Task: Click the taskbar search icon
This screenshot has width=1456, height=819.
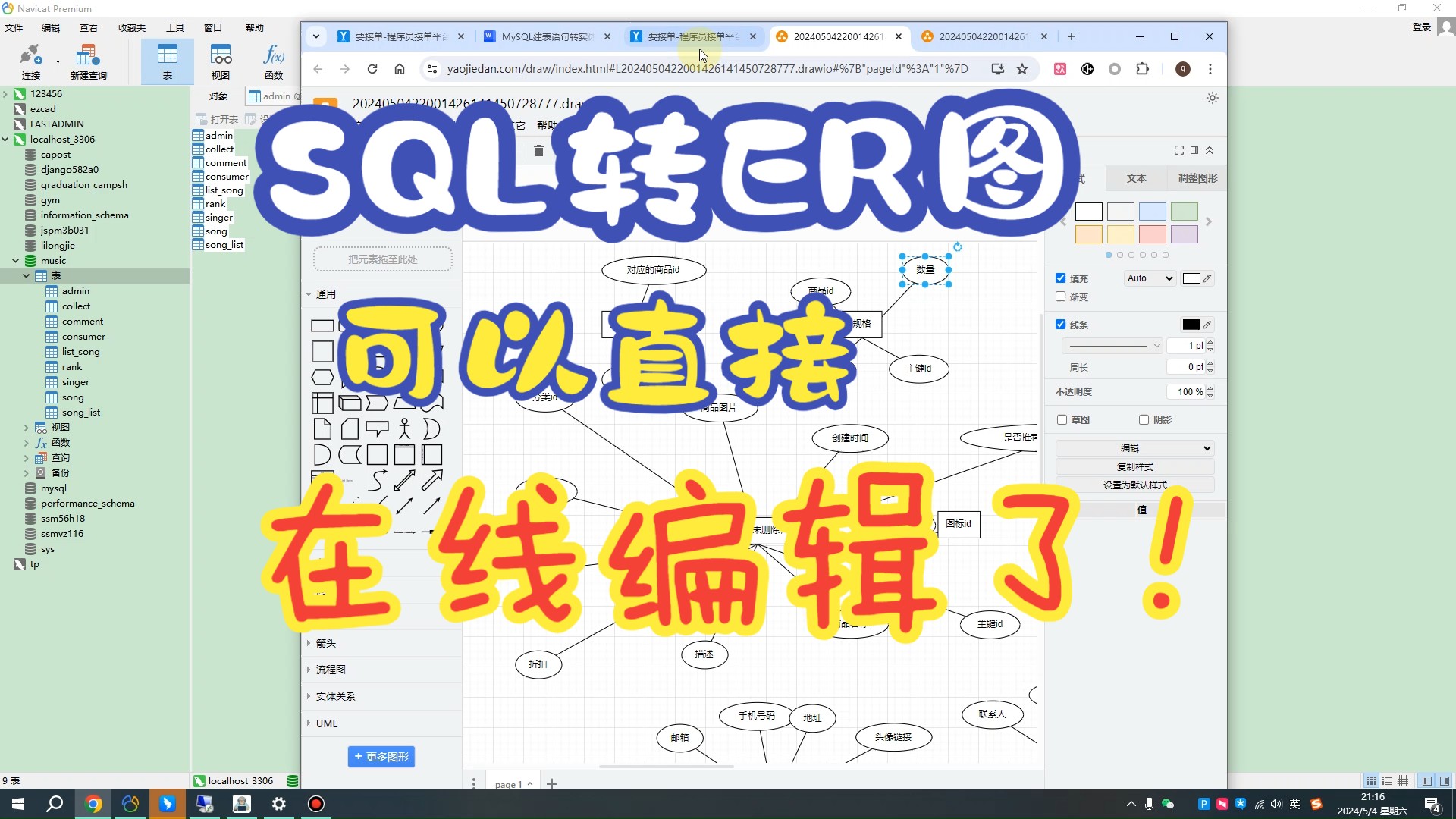Action: click(x=55, y=804)
